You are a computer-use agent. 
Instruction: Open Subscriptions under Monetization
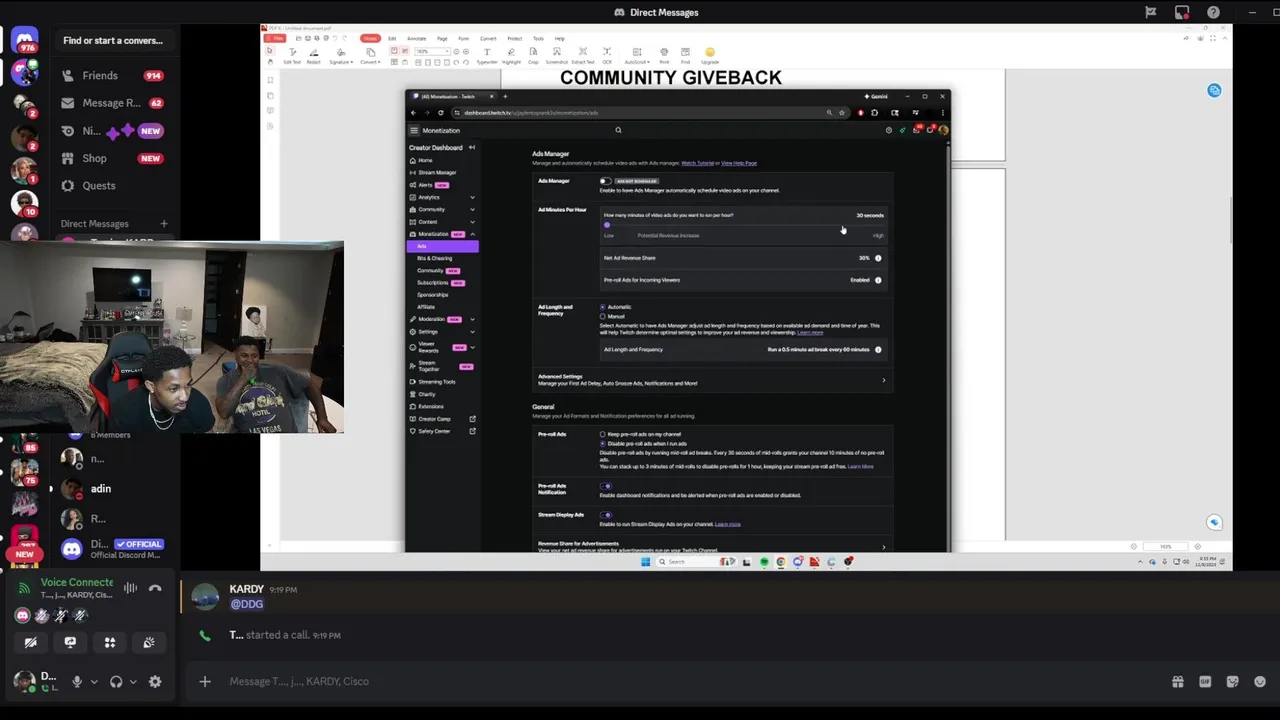tap(433, 283)
